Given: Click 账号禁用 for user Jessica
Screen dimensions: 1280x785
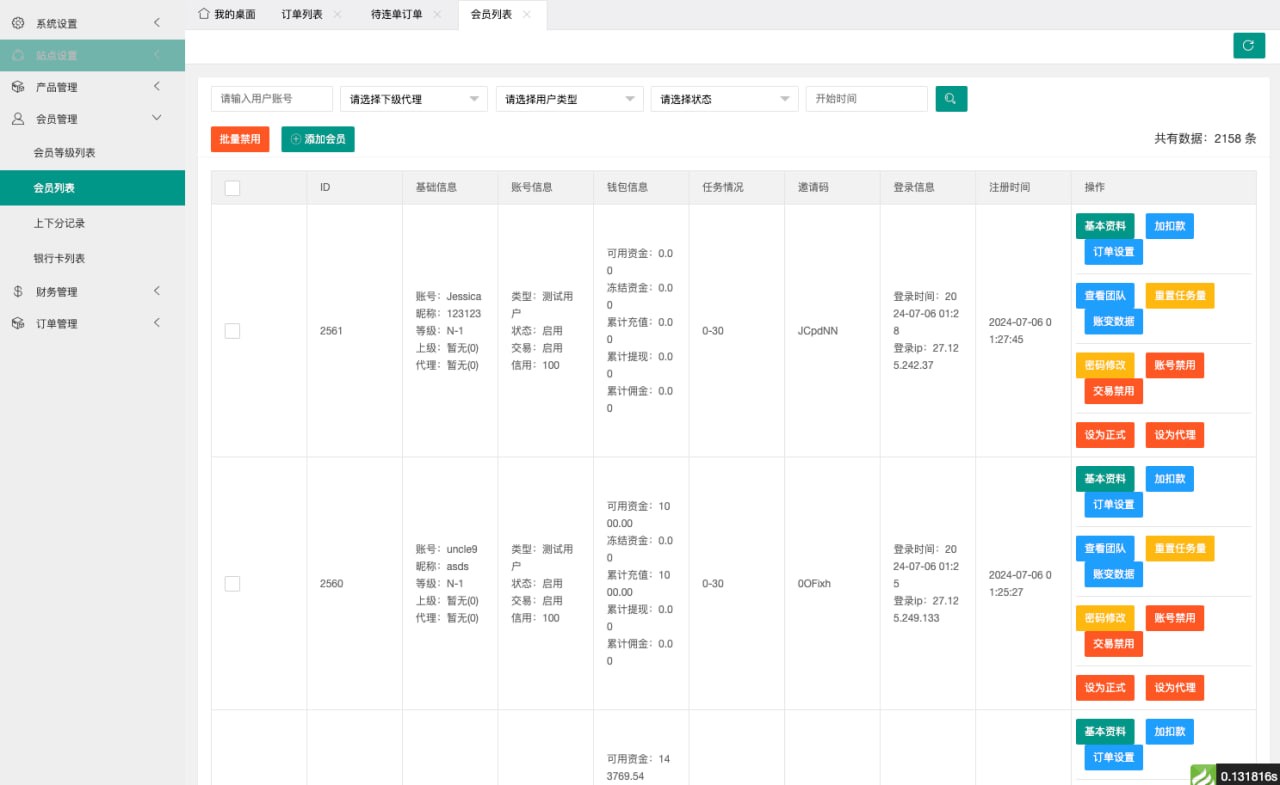Looking at the screenshot, I should (1175, 365).
